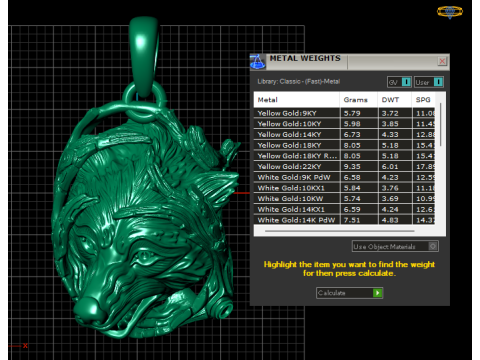The width and height of the screenshot is (480, 360).
Task: Select the Yellow Gold:14KY row
Action: (344, 134)
